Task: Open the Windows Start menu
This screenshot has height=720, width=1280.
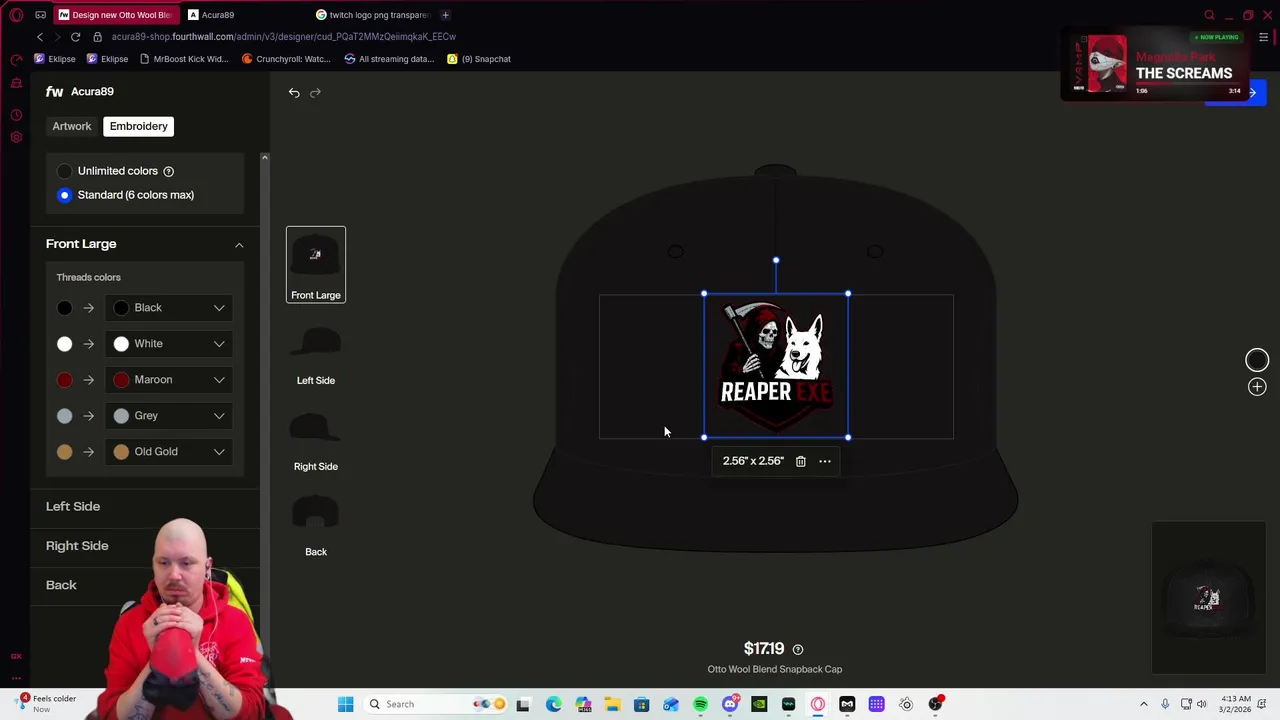Action: pyautogui.click(x=345, y=704)
